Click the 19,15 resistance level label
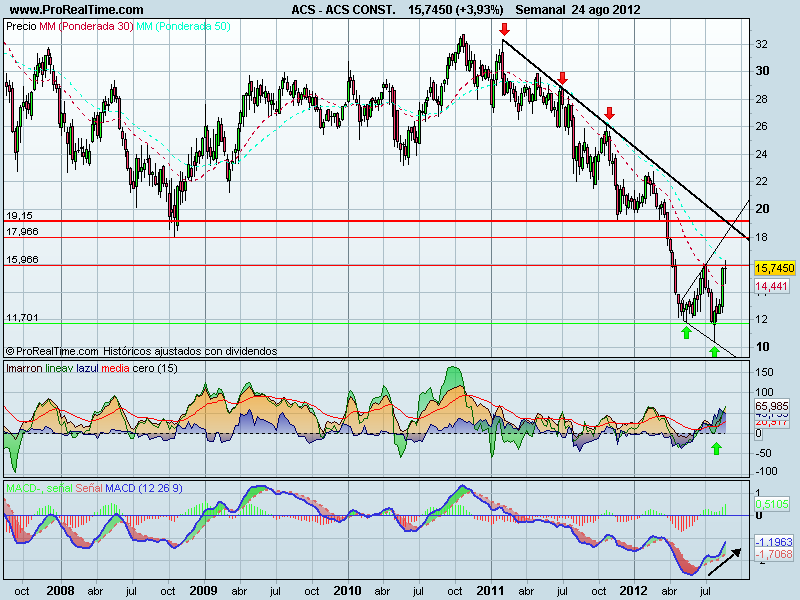The width and height of the screenshot is (800, 600). (x=19, y=216)
